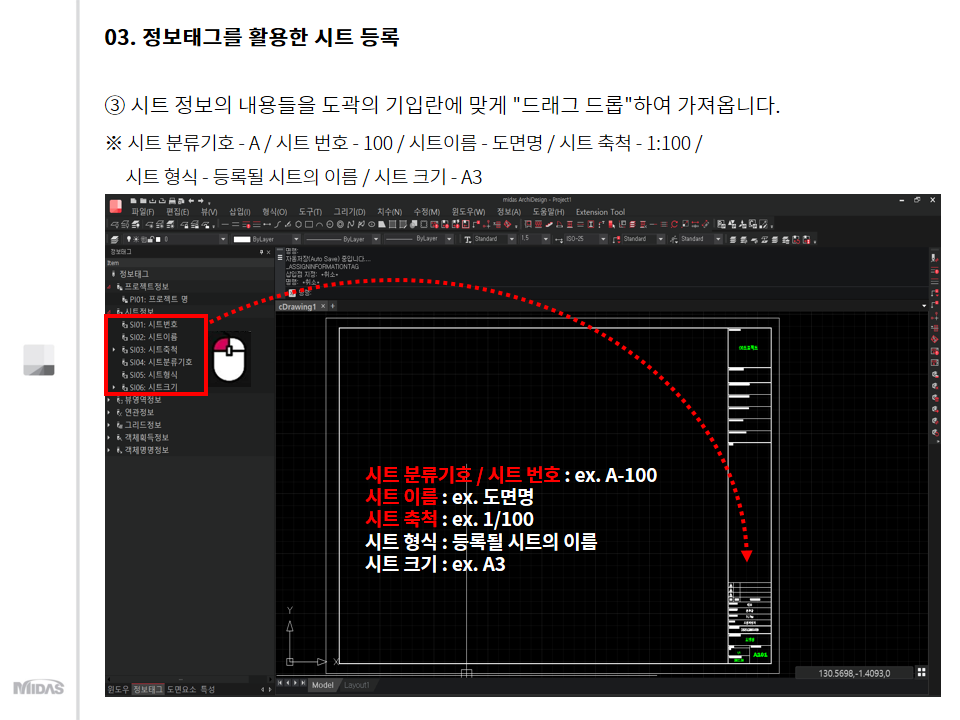Viewport: 960px width, 720px height.
Task: Click the add new drawing tab plus icon
Action: 333,306
